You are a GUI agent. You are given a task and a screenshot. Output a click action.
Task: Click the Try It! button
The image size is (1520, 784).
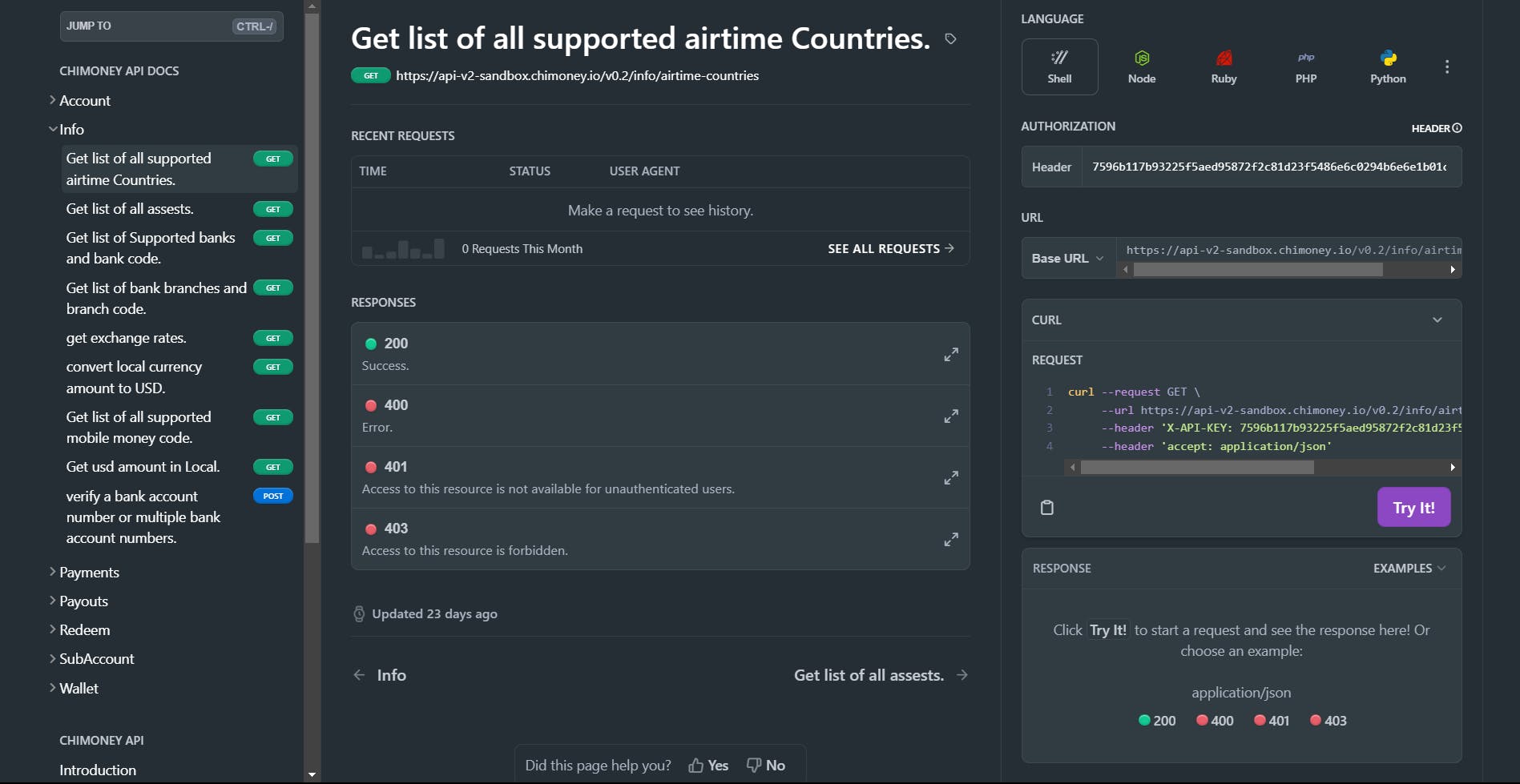[x=1413, y=507]
